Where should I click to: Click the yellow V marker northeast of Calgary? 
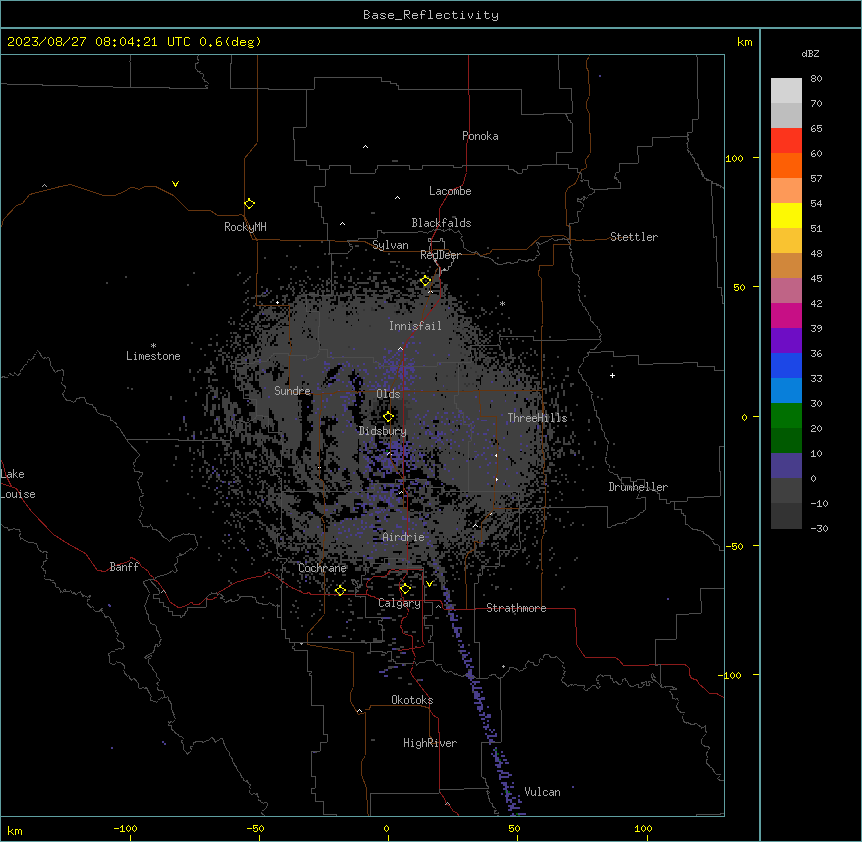429,584
